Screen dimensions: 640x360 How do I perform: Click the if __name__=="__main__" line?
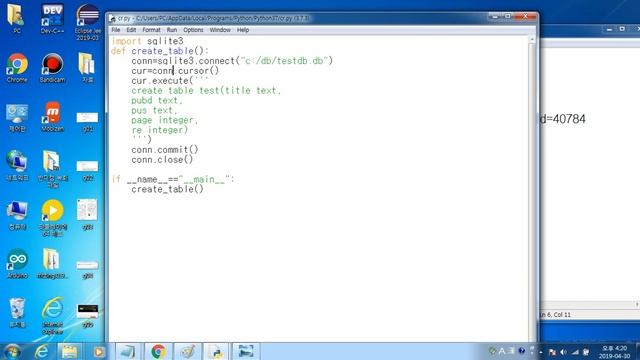click(x=173, y=179)
